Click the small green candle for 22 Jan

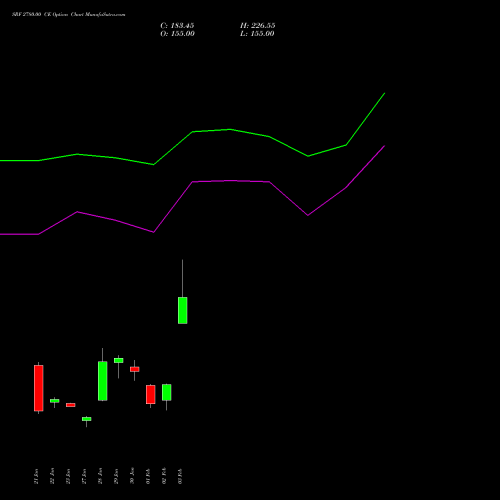pyautogui.click(x=55, y=401)
